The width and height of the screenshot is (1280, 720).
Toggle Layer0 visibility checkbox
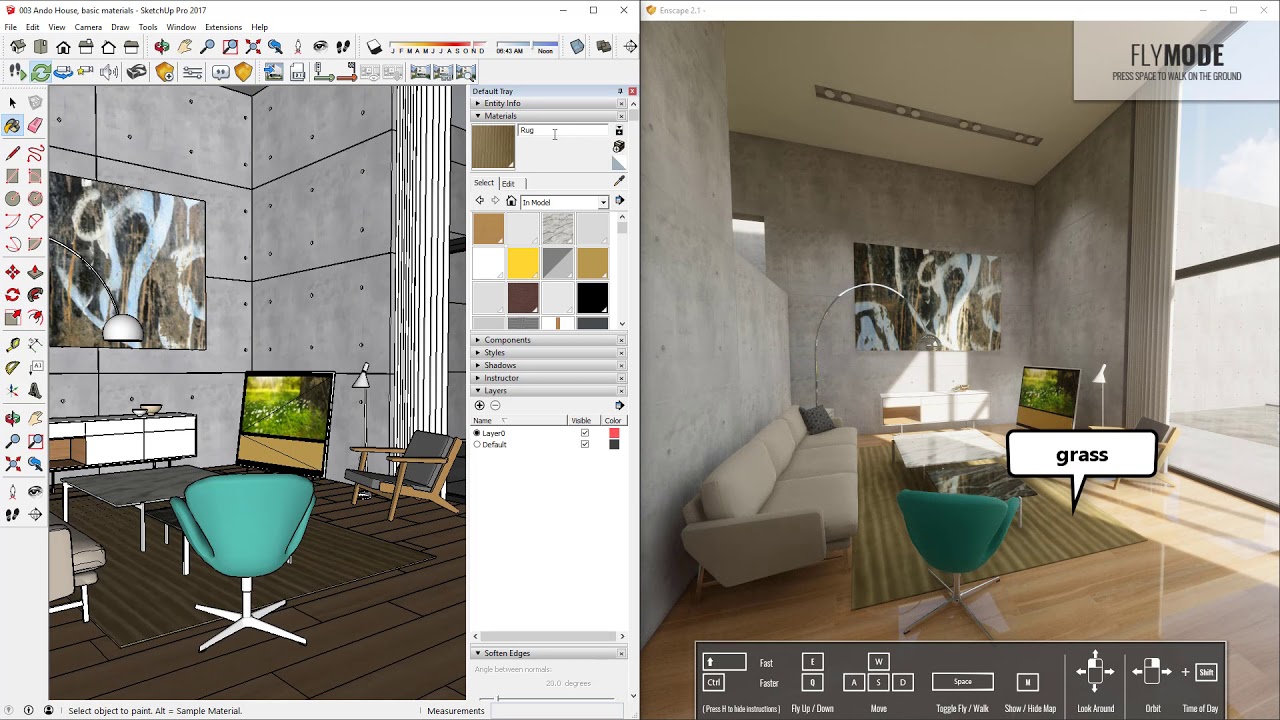tap(585, 433)
